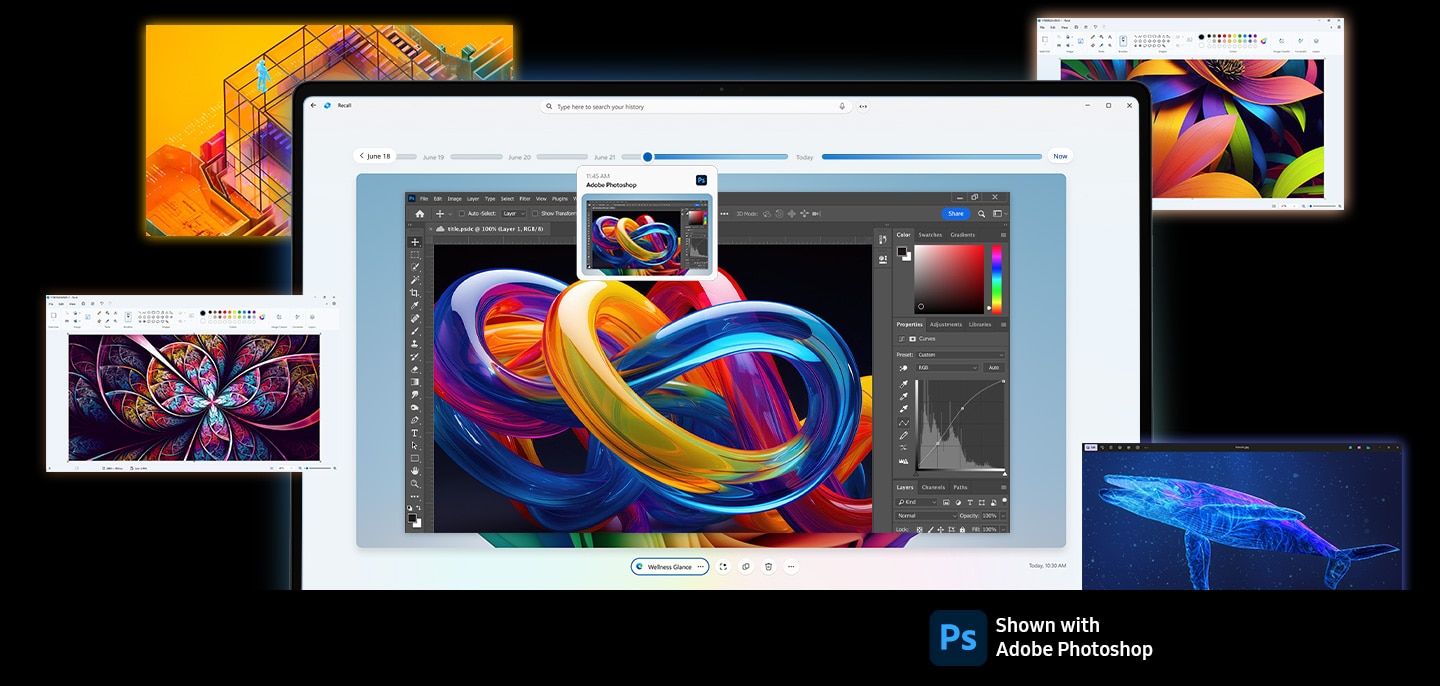Open the Preset Custom dropdown
Viewport: 1440px width, 686px height.
(960, 355)
